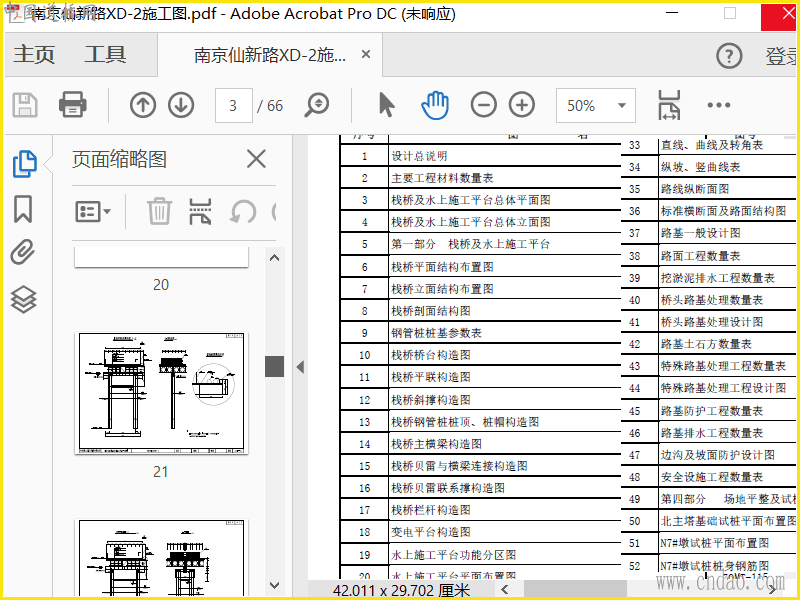The height and width of the screenshot is (600, 800).
Task: Click the 设计总说明 row text
Action: pos(419,156)
